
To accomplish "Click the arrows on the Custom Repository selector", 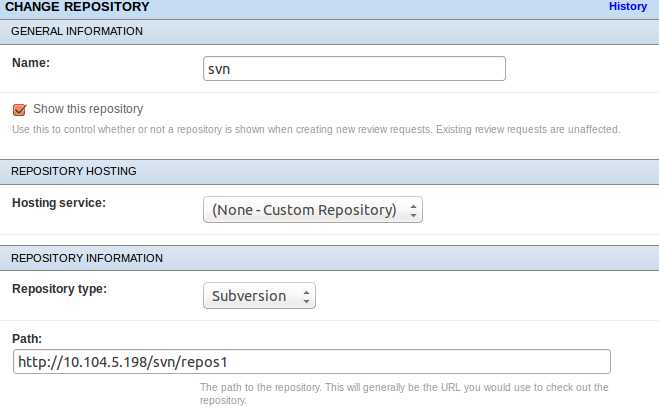I will [x=414, y=210].
